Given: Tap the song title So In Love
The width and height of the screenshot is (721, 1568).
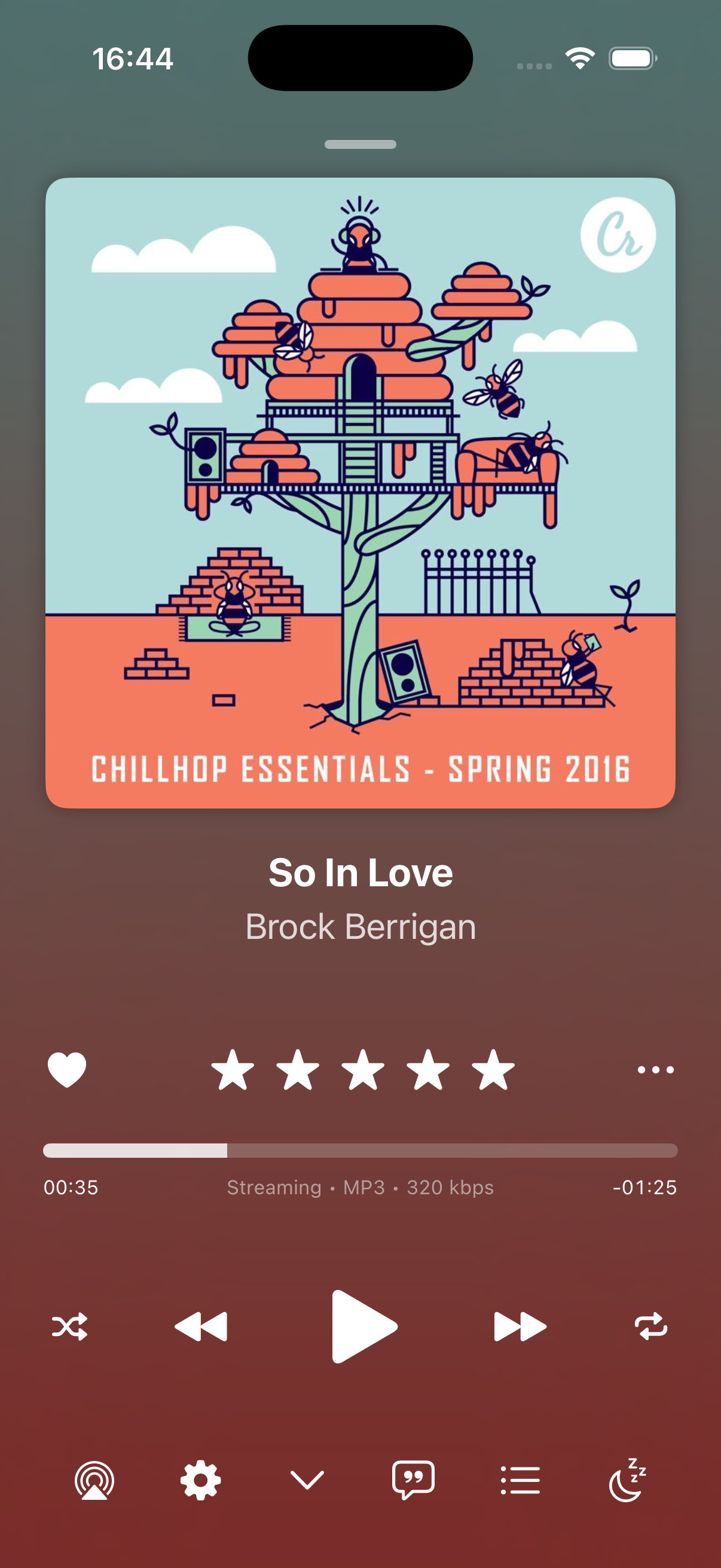Looking at the screenshot, I should pyautogui.click(x=360, y=873).
